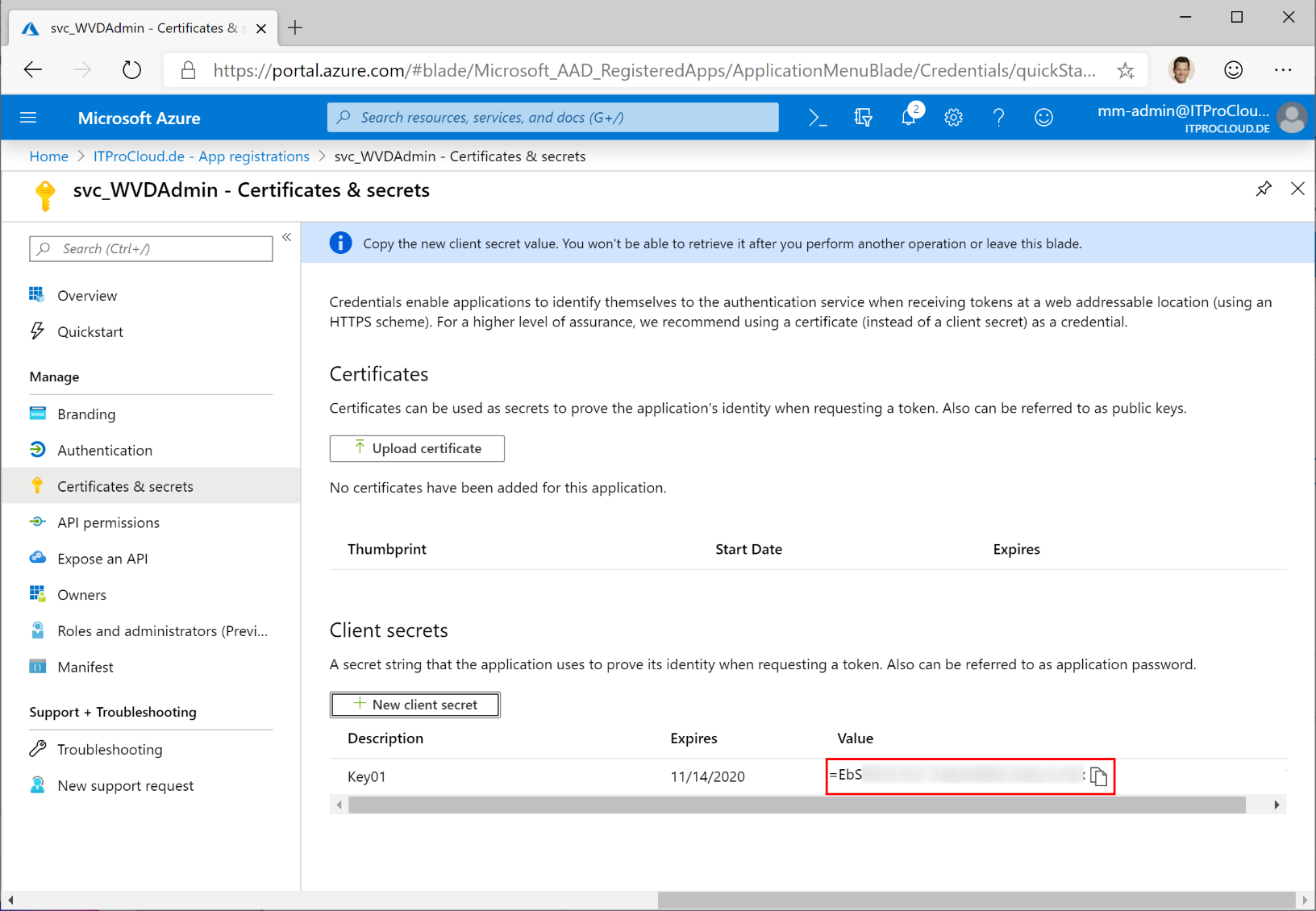Click the blade title key icon
This screenshot has height=911, width=1316.
pos(45,195)
